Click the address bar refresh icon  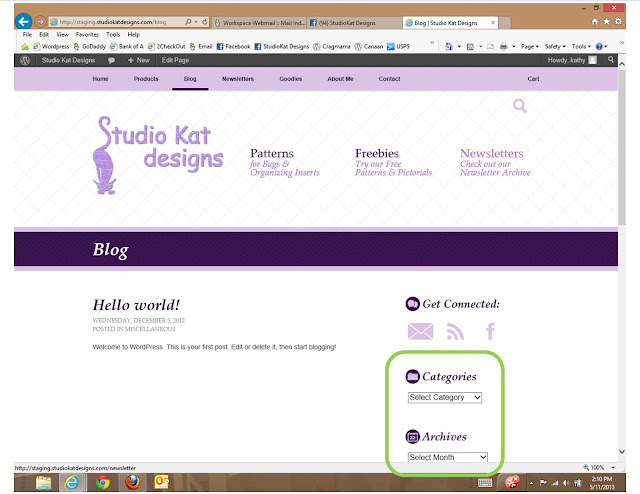(204, 22)
